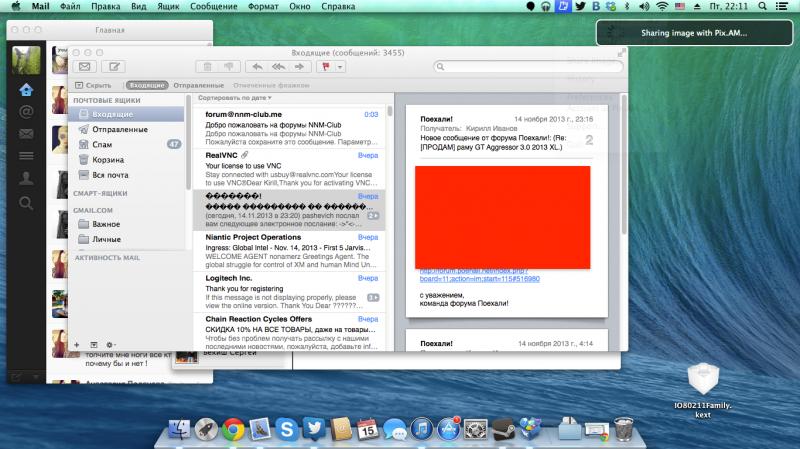The image size is (800, 449).
Task: Click the show activity icon beside plus
Action: coord(94,345)
